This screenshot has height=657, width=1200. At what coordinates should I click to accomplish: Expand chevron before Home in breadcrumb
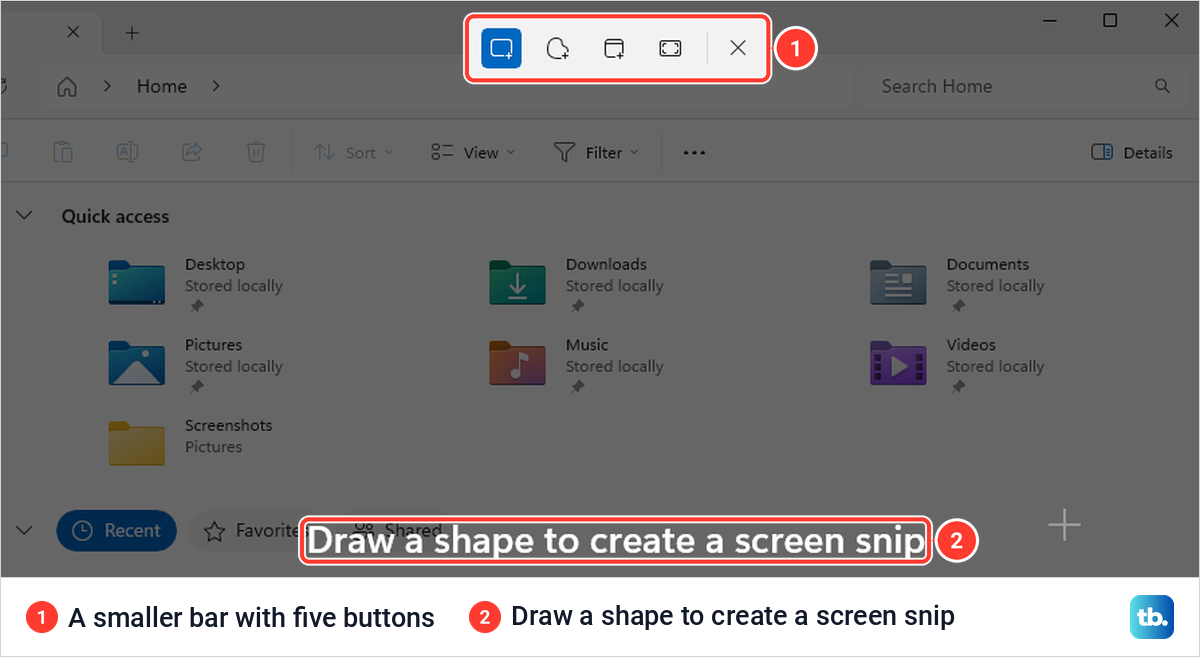[x=107, y=86]
